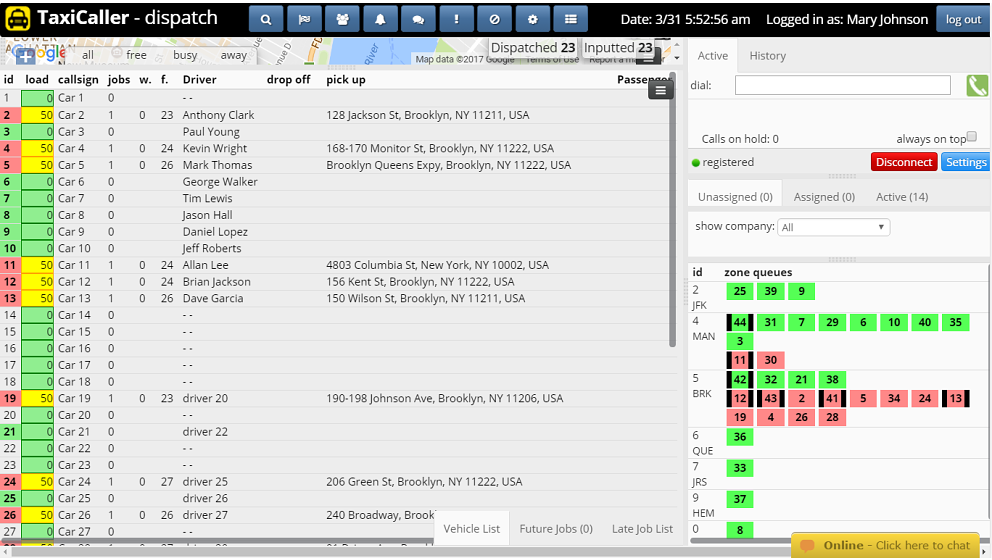The height and width of the screenshot is (560, 992).
Task: Open the gear settings toolbar icon
Action: click(x=532, y=19)
